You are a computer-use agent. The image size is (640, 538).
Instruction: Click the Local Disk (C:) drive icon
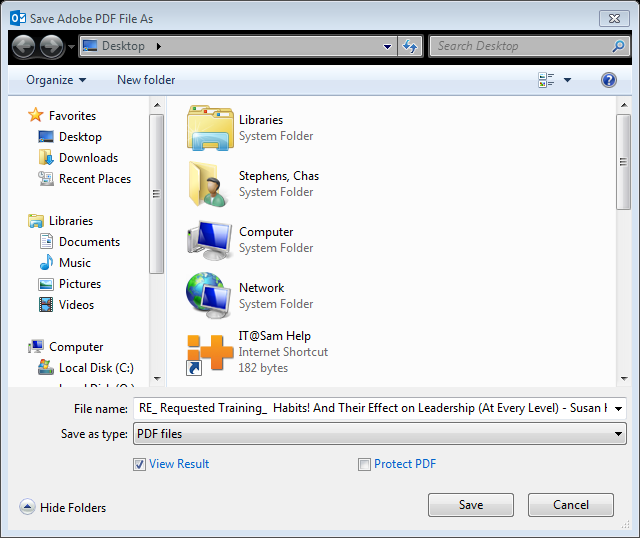46,367
